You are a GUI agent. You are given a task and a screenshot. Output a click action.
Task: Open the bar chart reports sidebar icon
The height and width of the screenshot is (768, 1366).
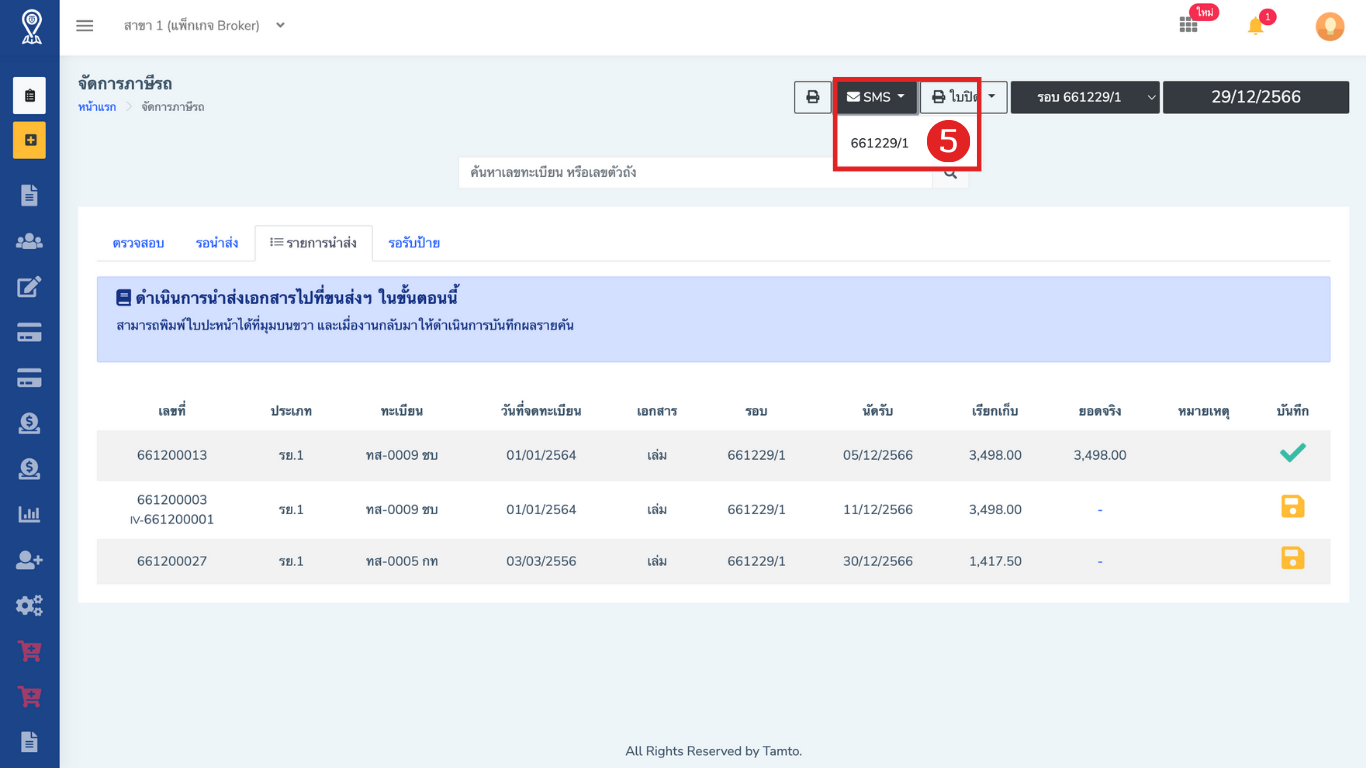[29, 514]
